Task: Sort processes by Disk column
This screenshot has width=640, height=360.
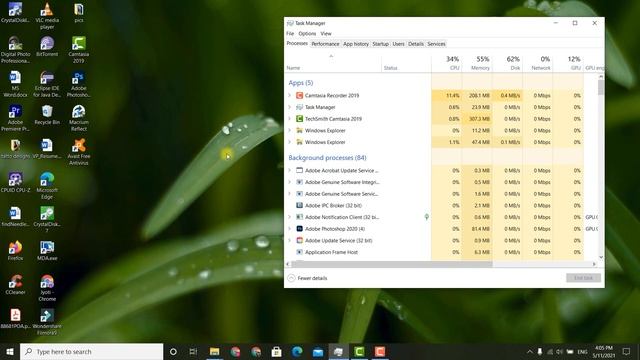Action: (507, 63)
